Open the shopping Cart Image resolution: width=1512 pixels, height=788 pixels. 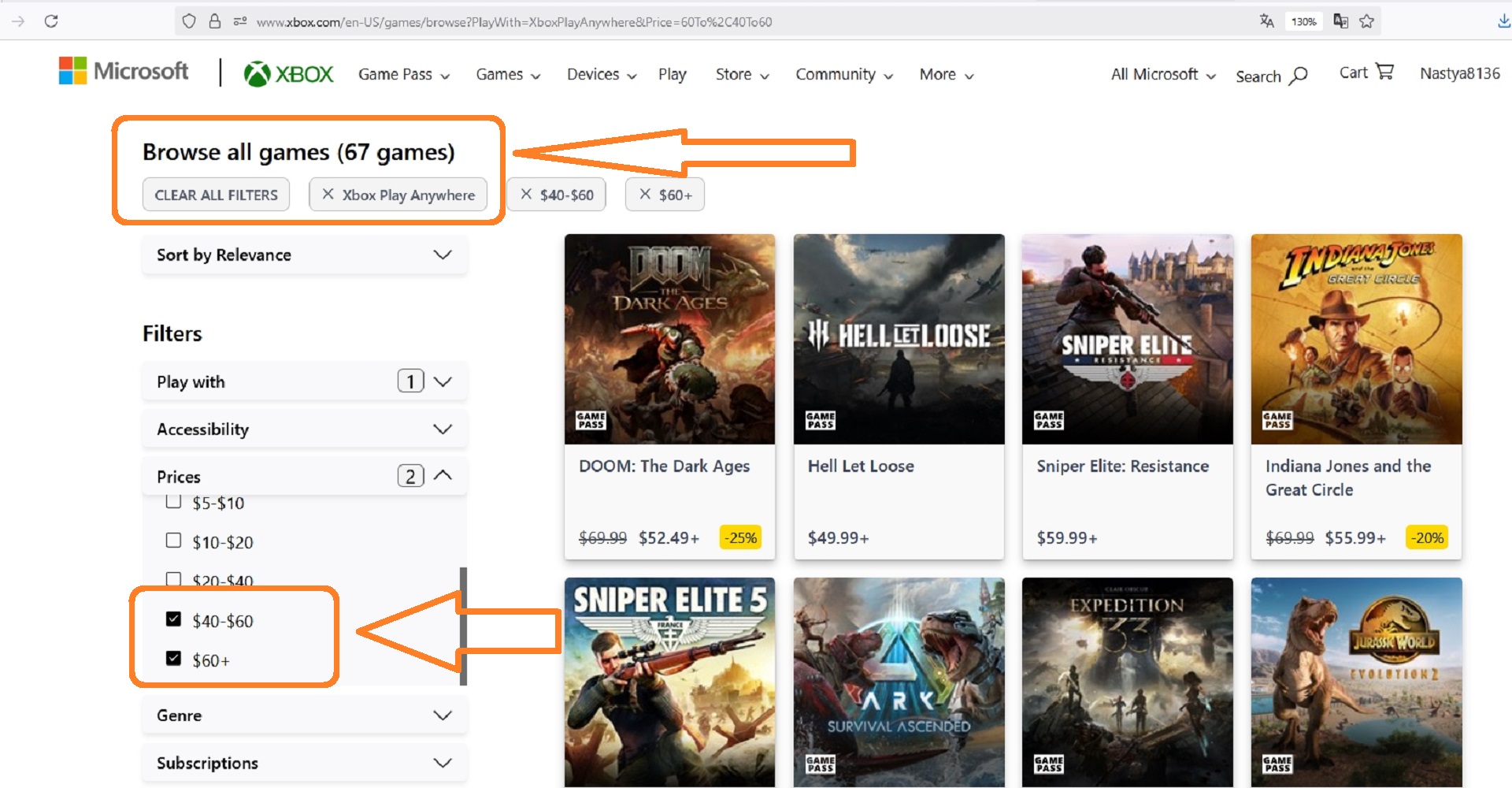click(x=1366, y=72)
